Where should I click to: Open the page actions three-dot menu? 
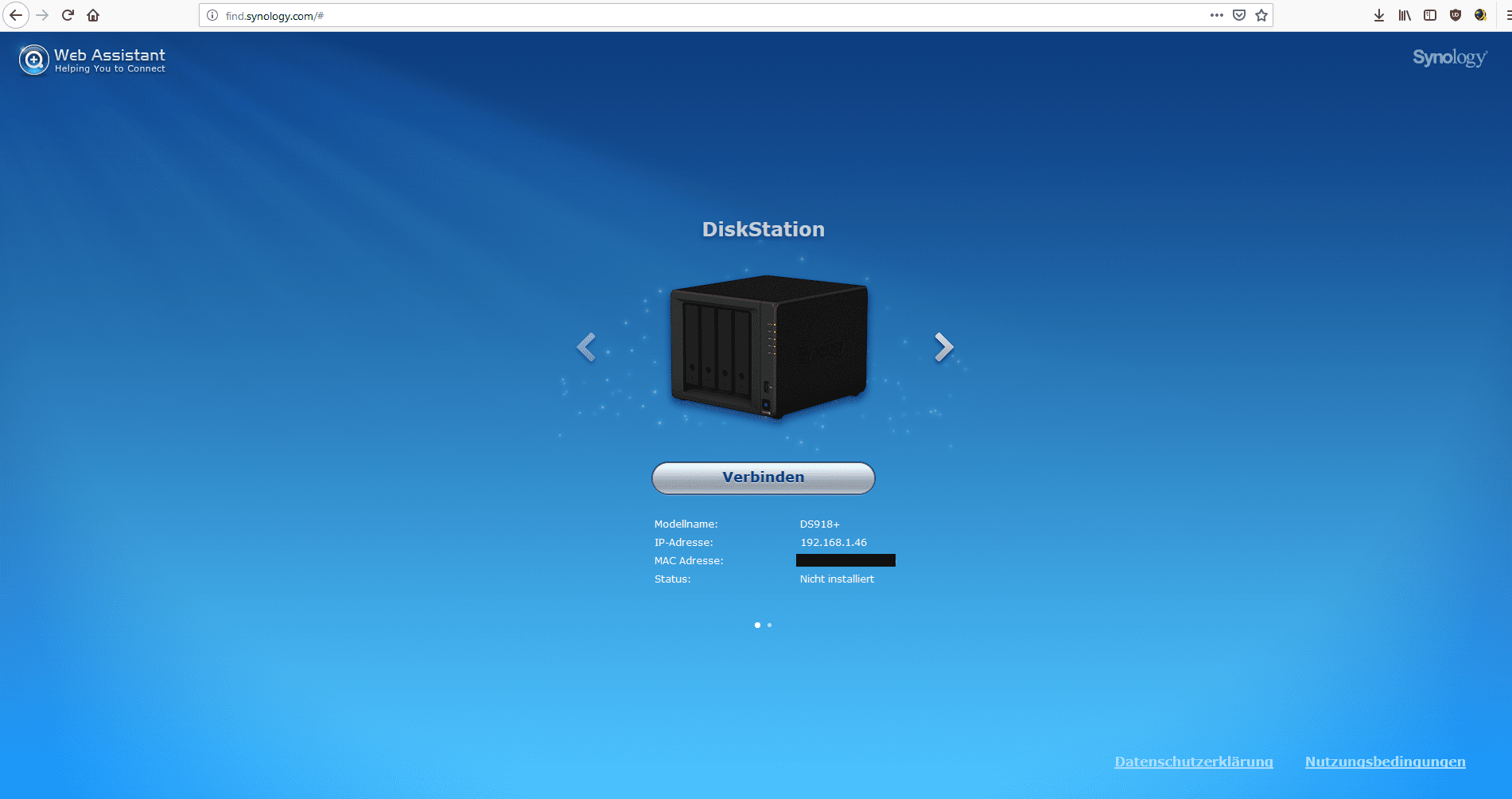pos(1217,15)
